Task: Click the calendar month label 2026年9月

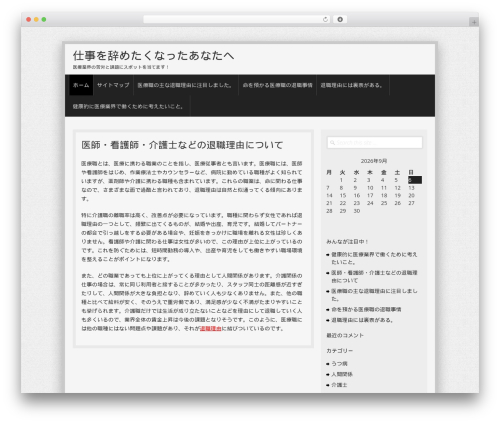Action: coord(374,161)
